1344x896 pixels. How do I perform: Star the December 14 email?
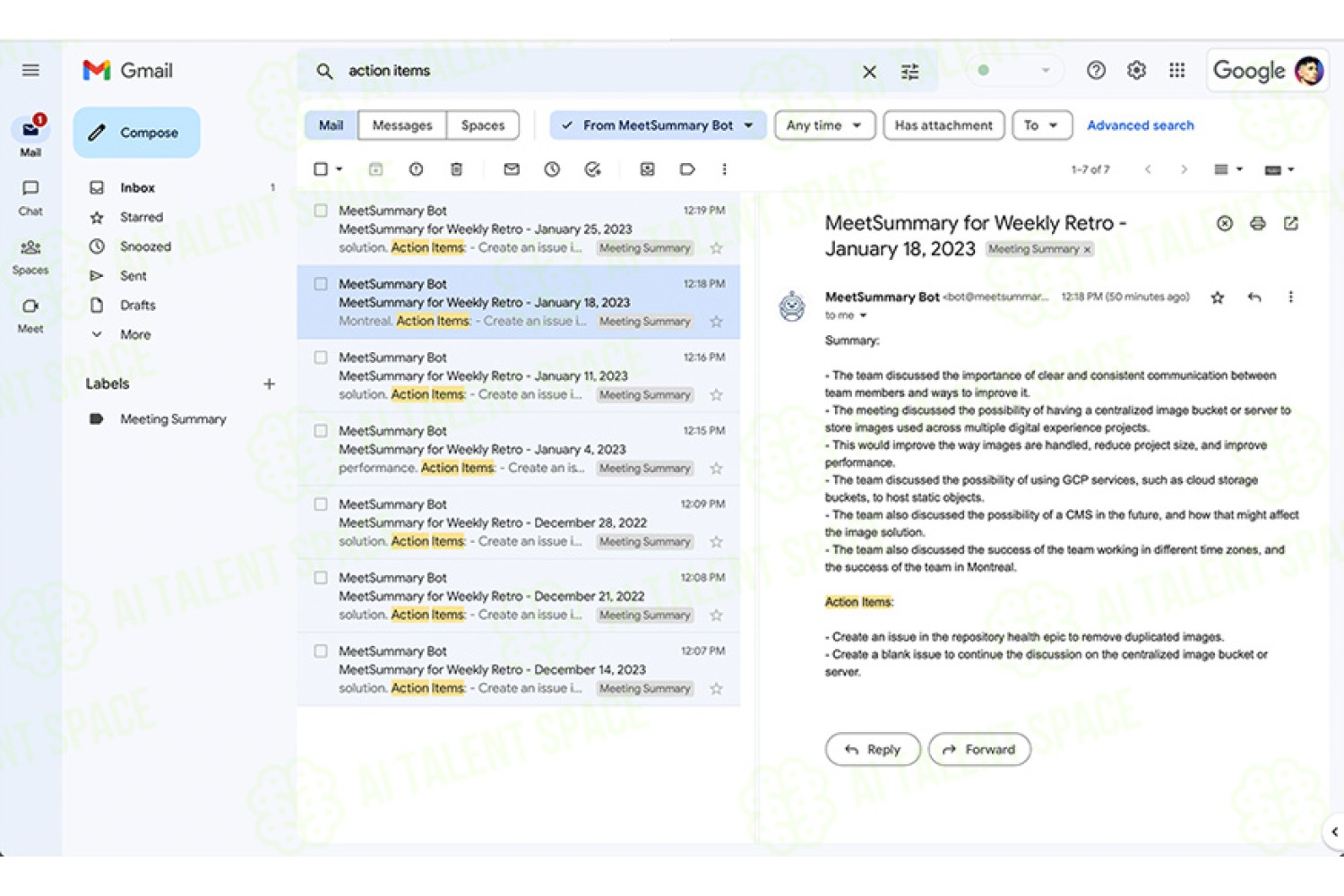point(716,689)
